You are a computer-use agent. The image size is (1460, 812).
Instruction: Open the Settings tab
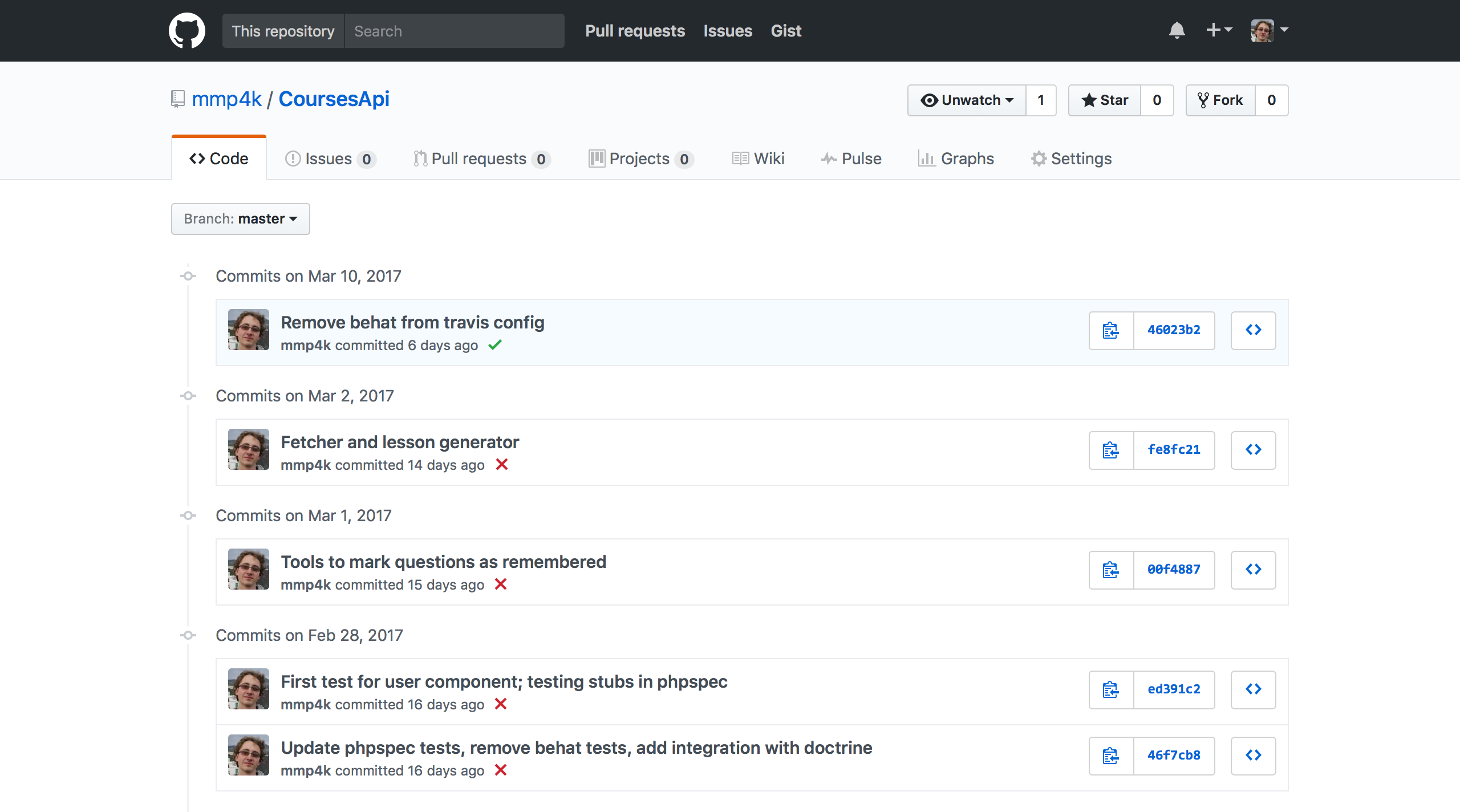click(x=1072, y=159)
